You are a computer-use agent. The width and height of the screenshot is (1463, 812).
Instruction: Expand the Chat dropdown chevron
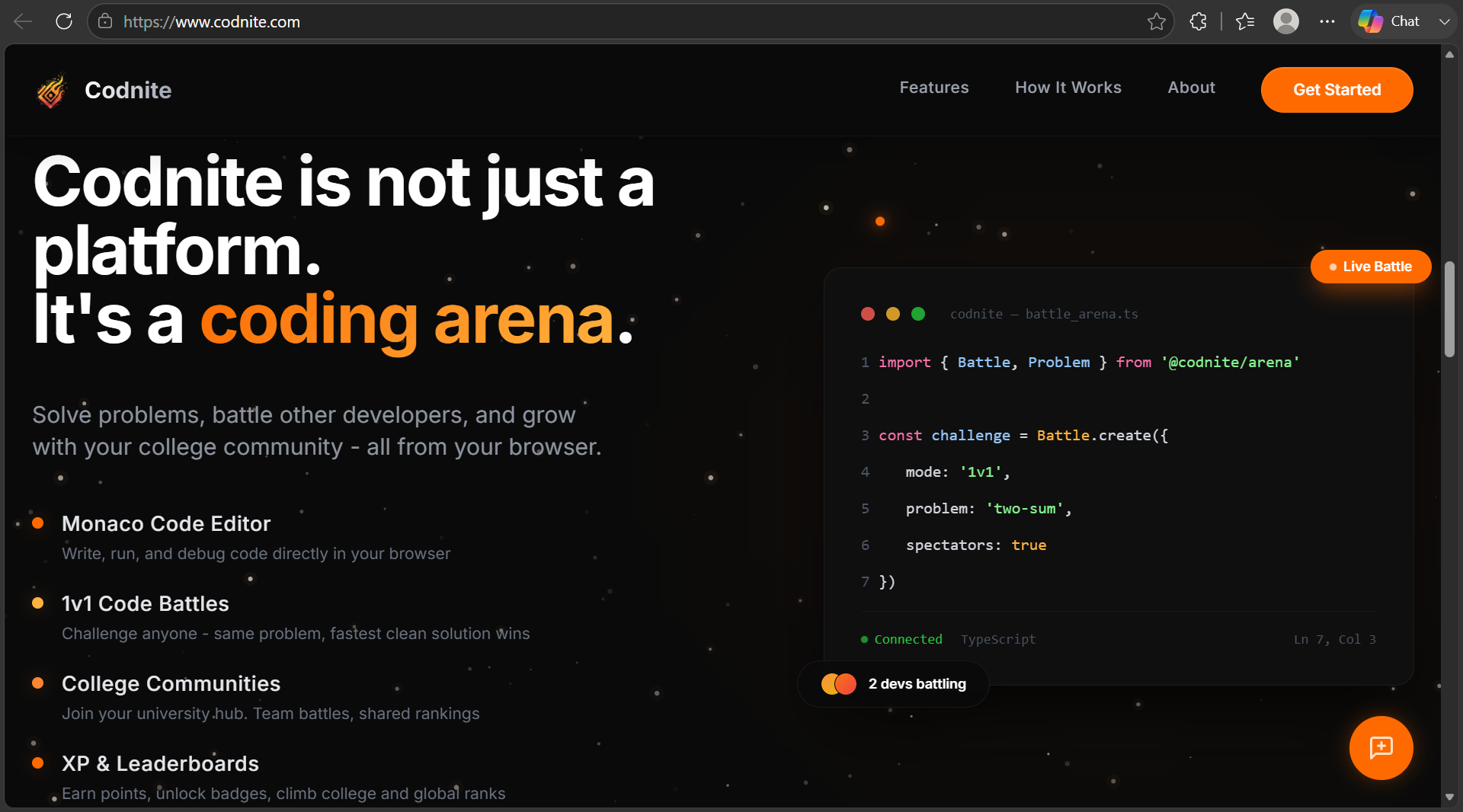click(x=1444, y=21)
